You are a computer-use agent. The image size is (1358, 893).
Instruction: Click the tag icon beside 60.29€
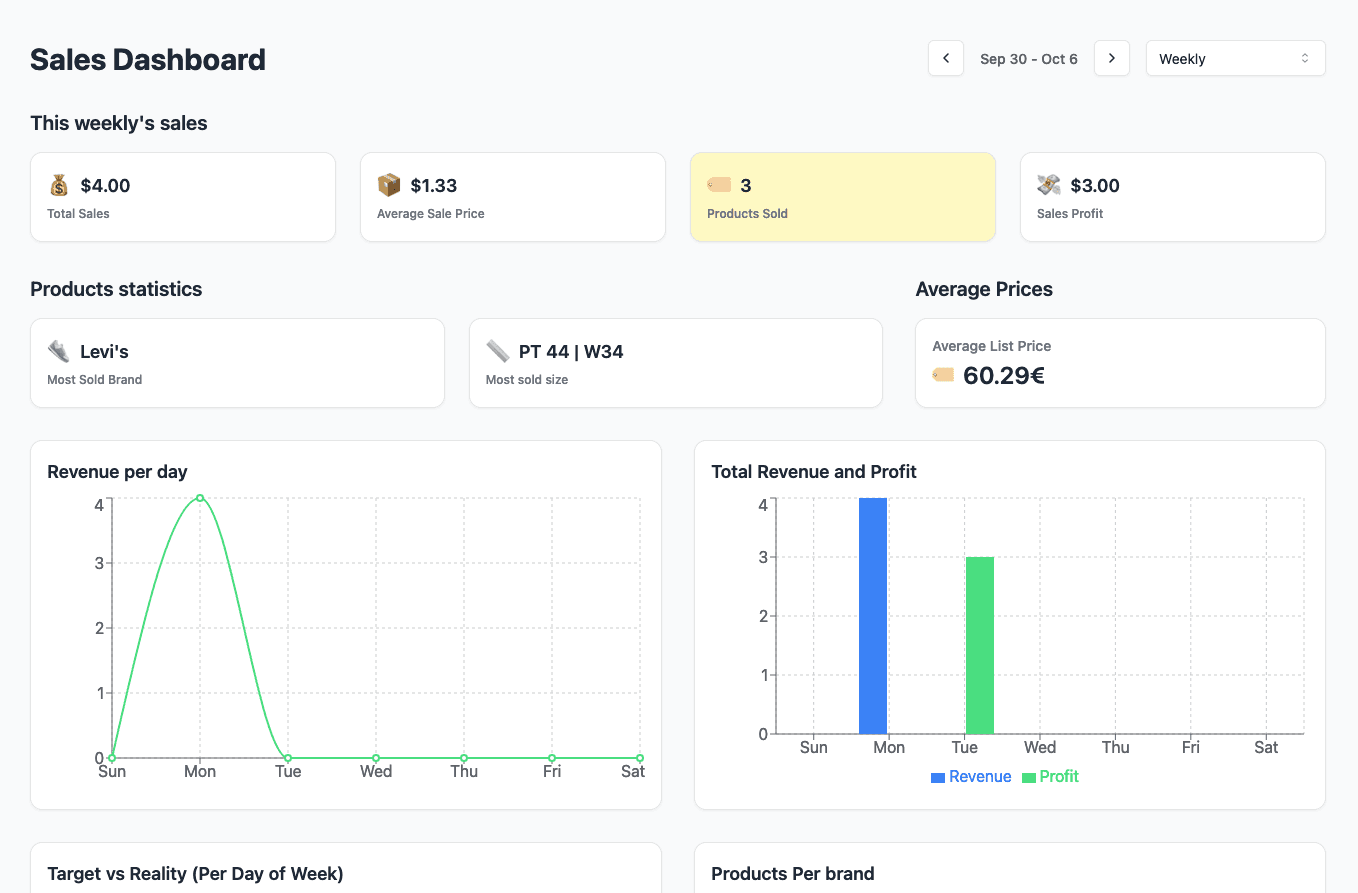pyautogui.click(x=943, y=375)
